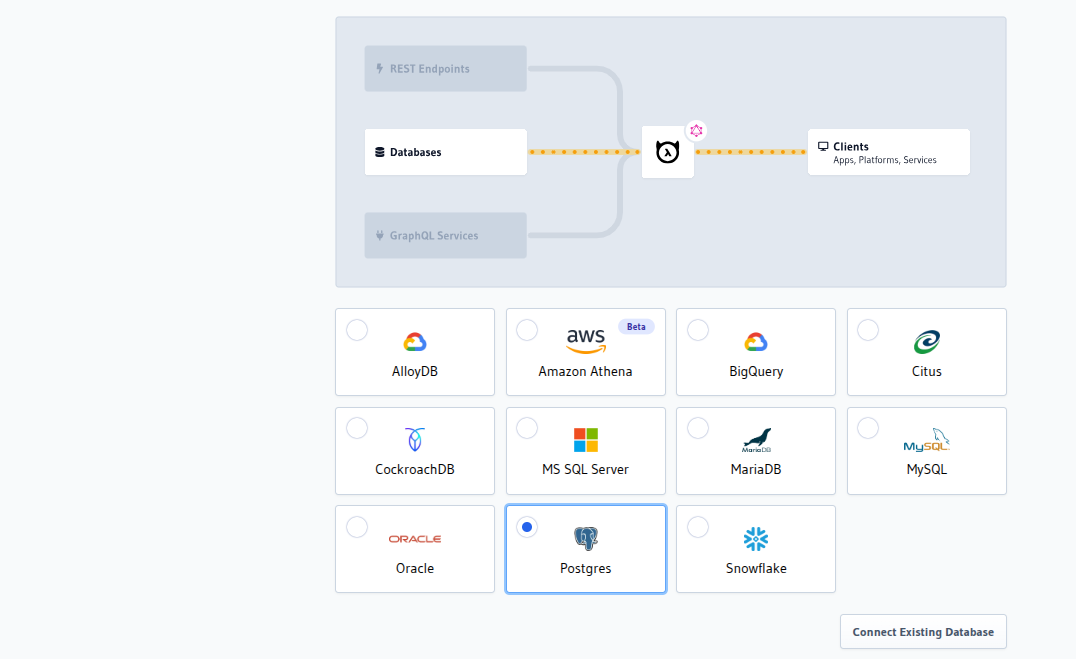Select the Oracle radio button
Viewport: 1076px width, 659px height.
(x=357, y=527)
